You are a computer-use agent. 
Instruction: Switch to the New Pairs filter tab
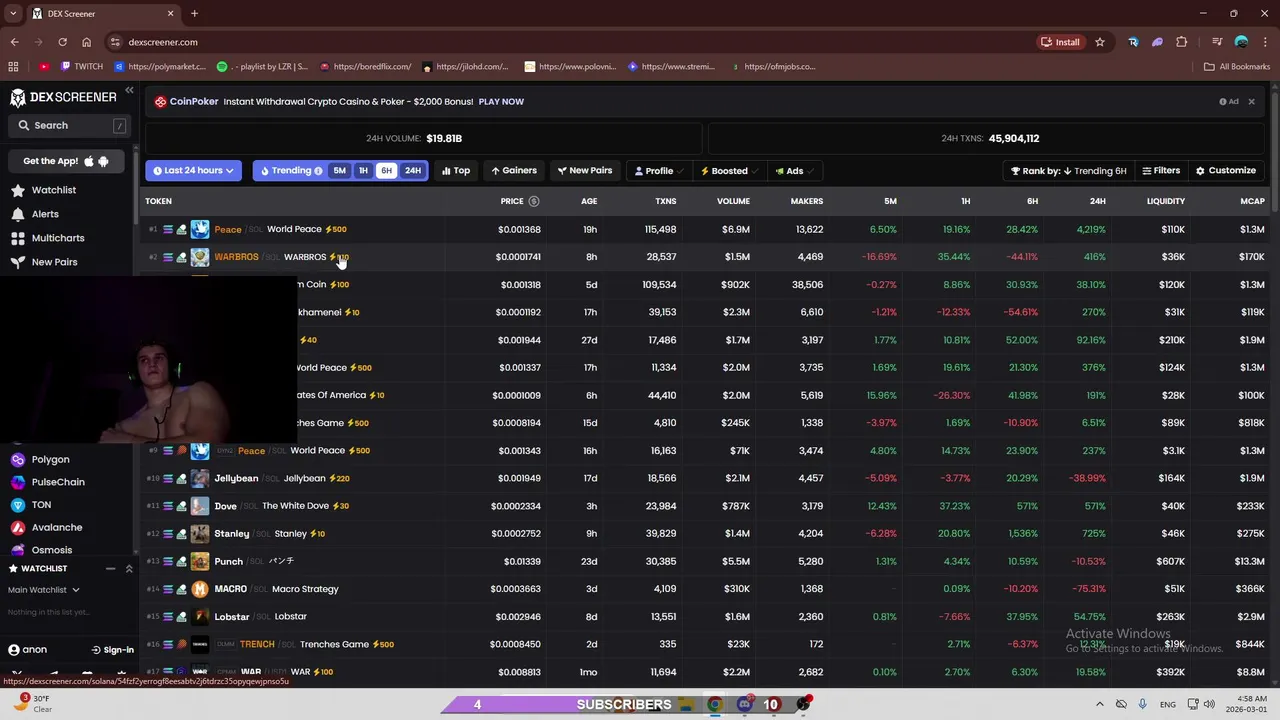tap(585, 171)
